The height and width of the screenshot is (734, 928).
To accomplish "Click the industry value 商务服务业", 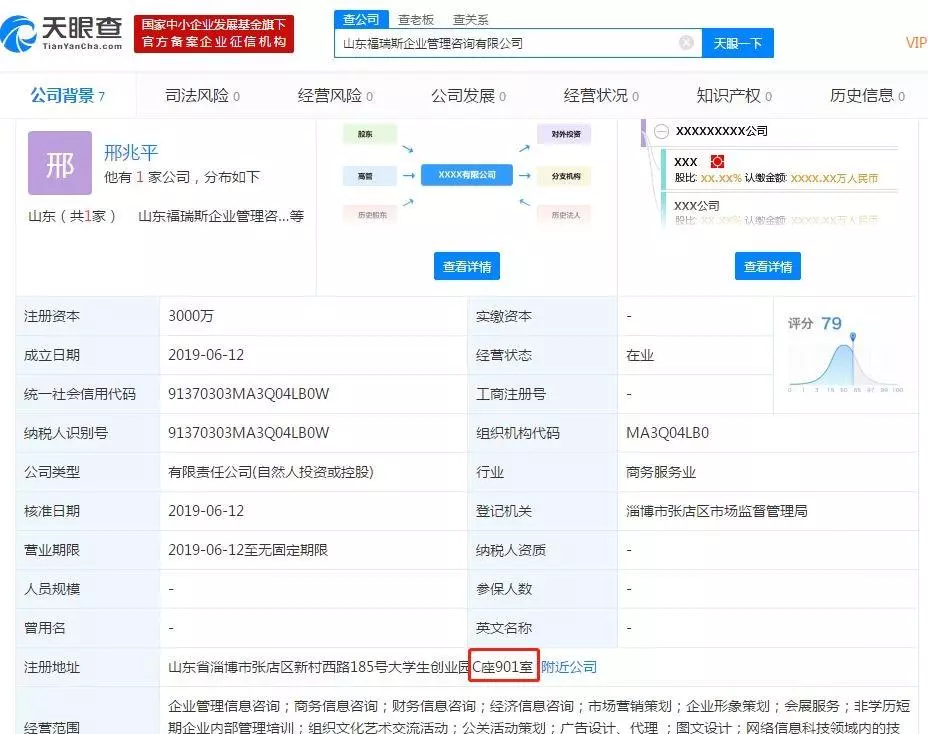I will coord(661,472).
